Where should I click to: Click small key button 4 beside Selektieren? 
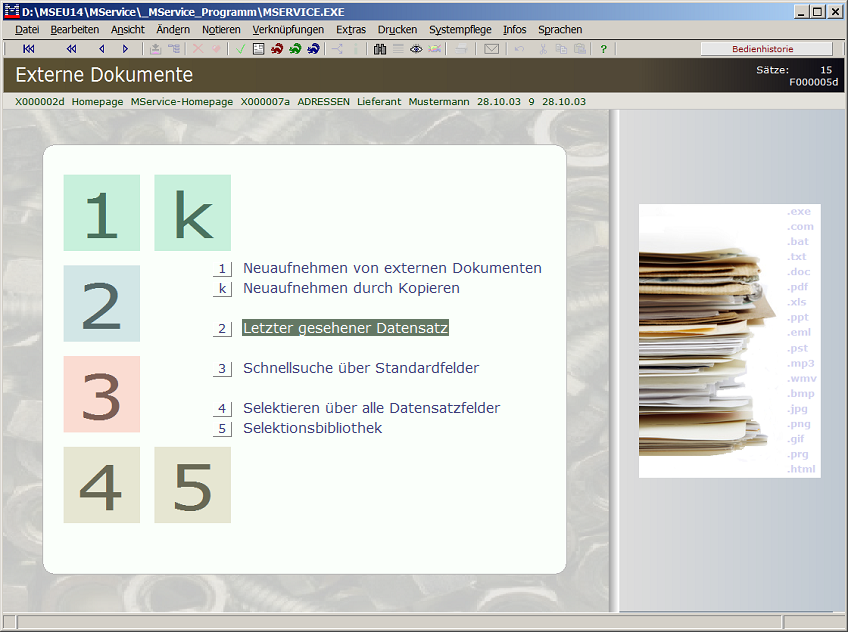(223, 409)
